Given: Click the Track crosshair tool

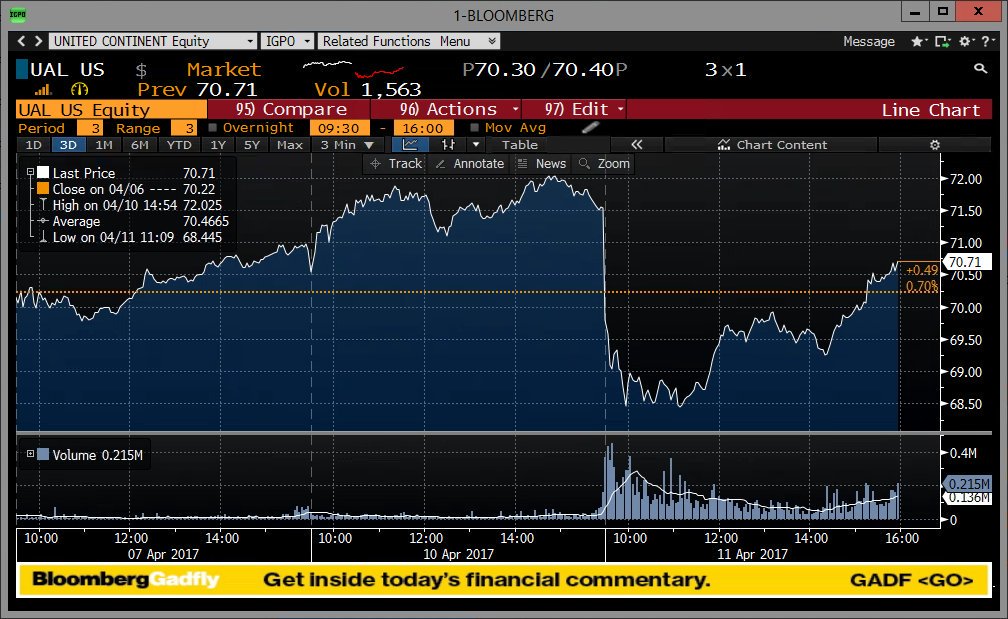Looking at the screenshot, I should click(397, 164).
